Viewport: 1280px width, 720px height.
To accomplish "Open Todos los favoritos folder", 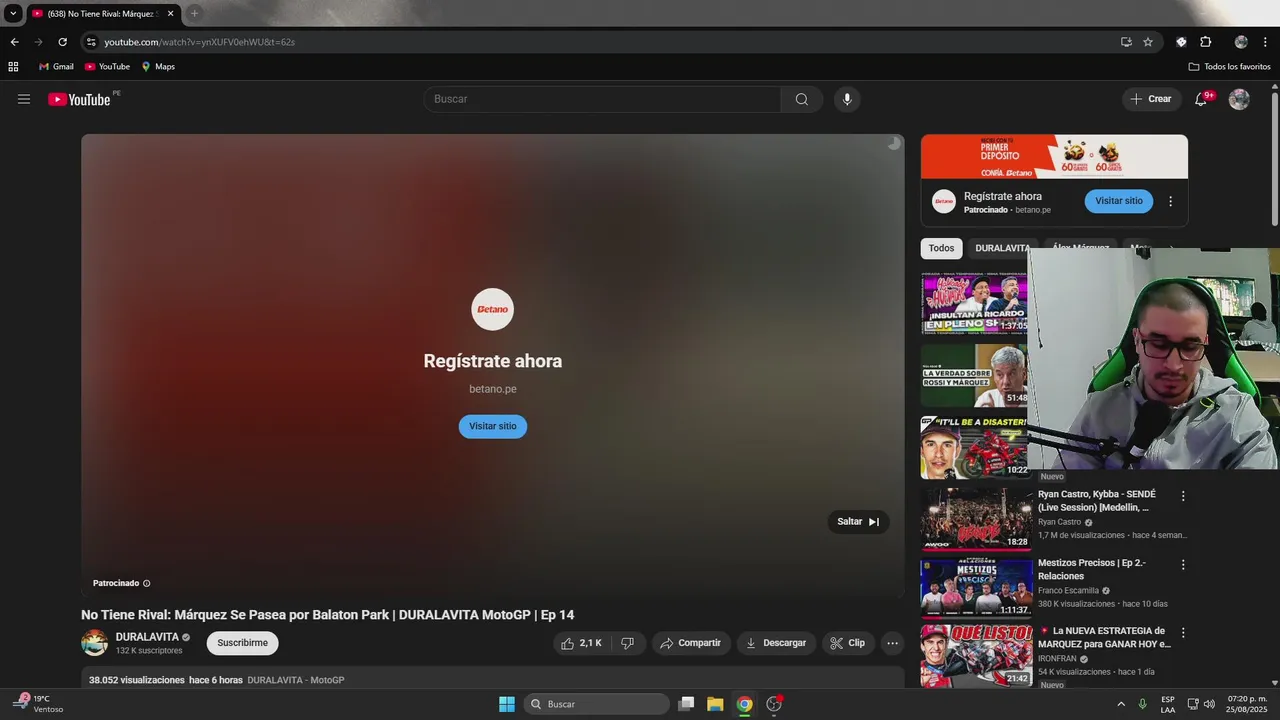I will click(x=1229, y=67).
